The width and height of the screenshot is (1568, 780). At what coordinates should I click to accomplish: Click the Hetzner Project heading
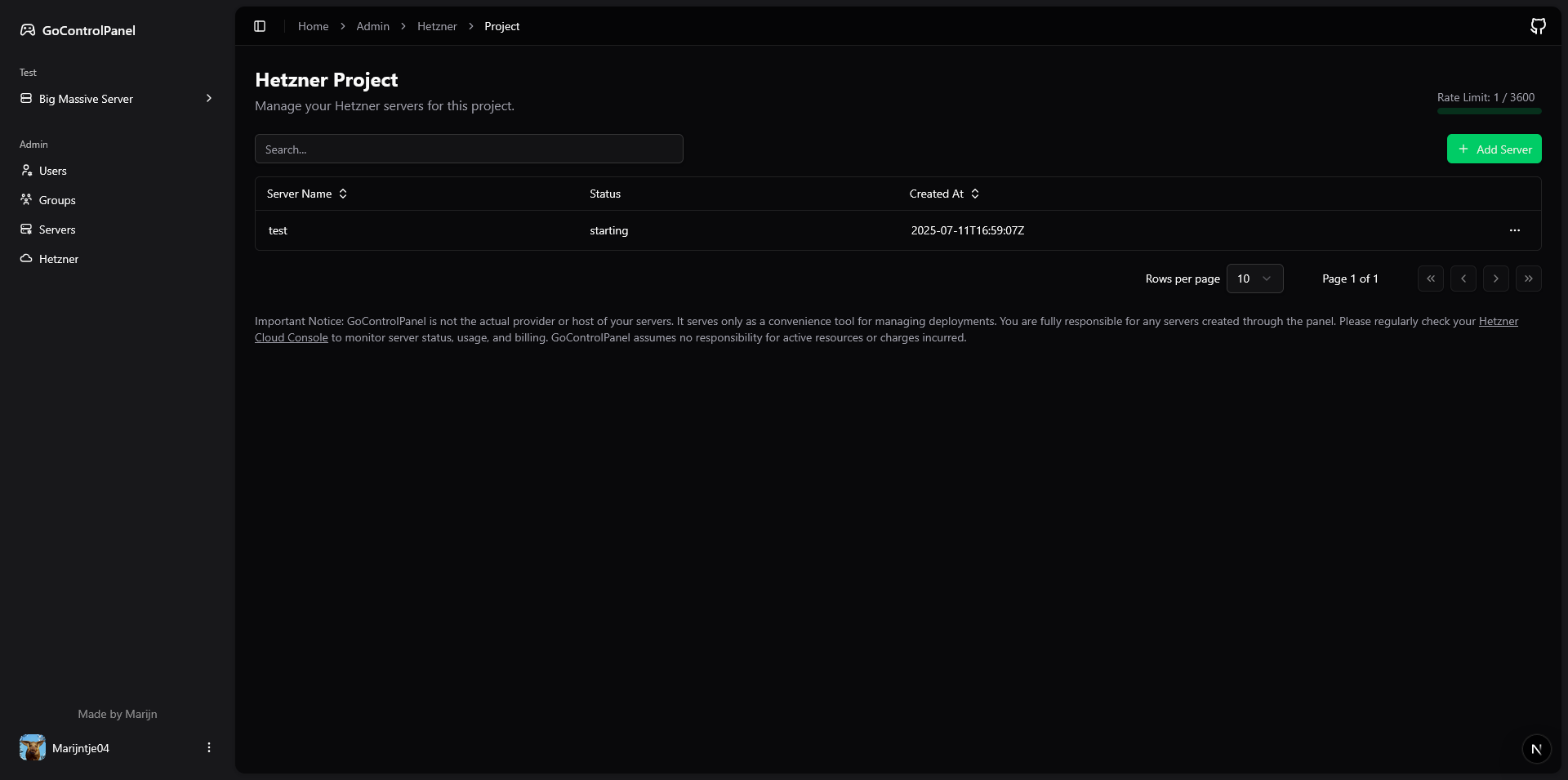coord(327,80)
